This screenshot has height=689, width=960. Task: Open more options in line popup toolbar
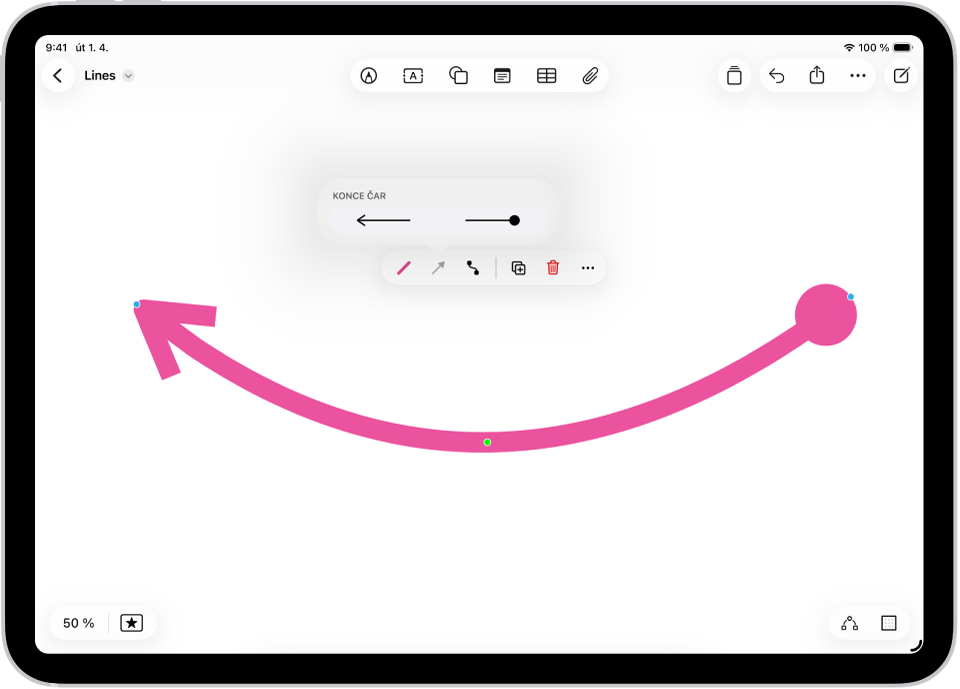tap(588, 268)
